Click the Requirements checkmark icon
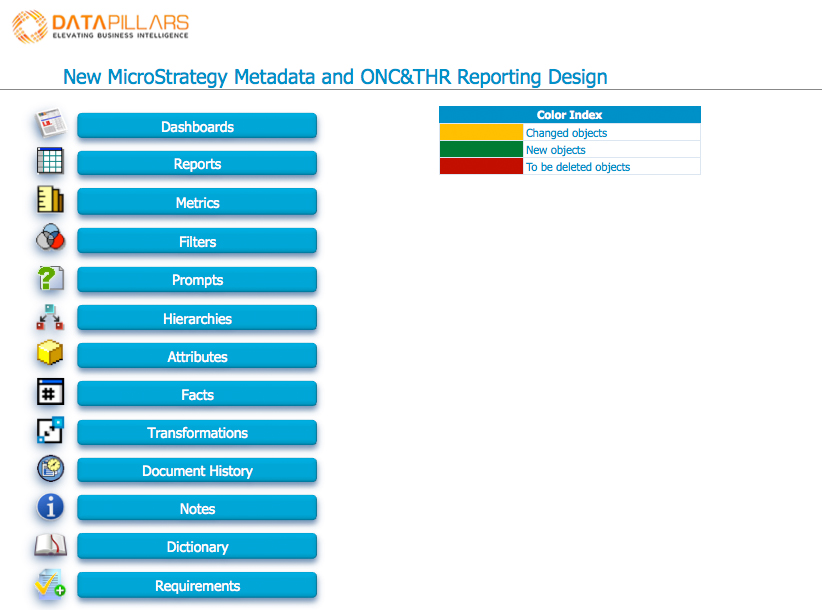The width and height of the screenshot is (822, 610). click(50, 583)
